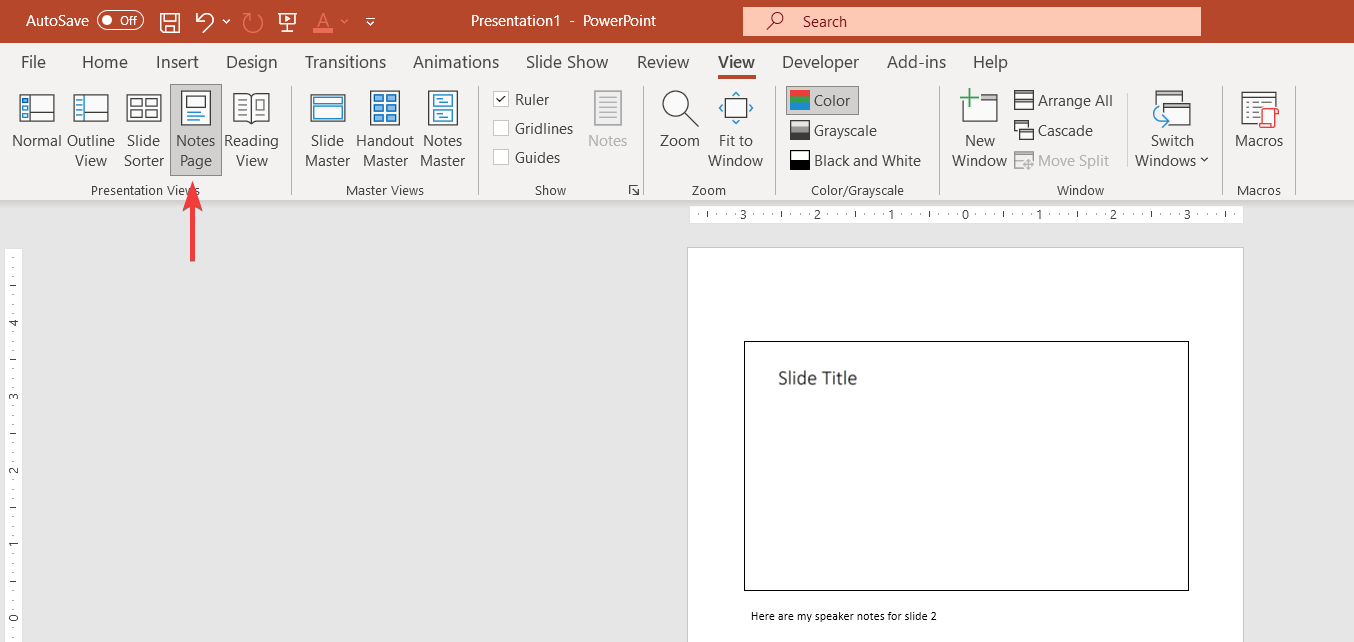Open the Font Color dropdown arrow

(345, 21)
